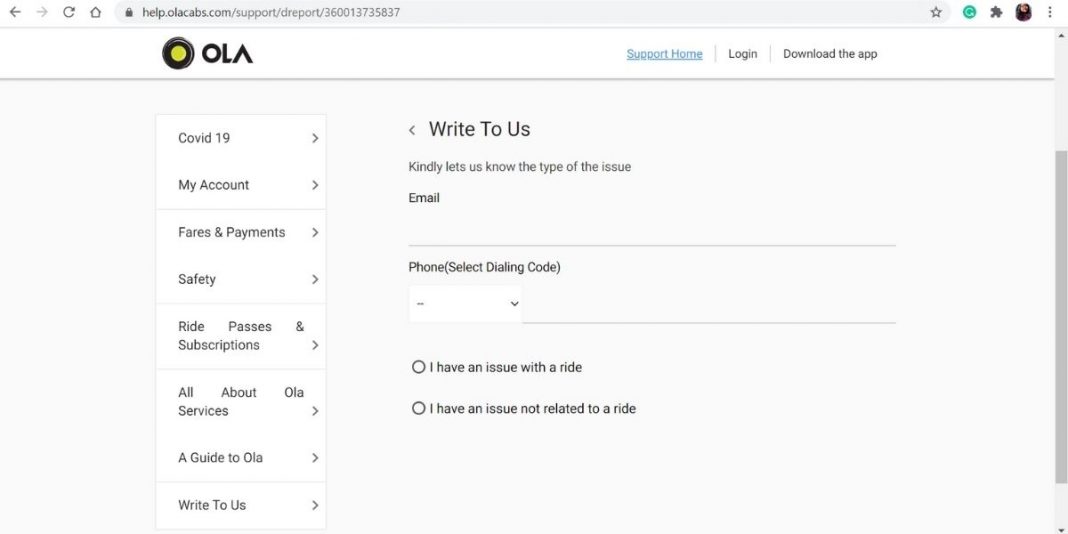Click the browser back arrow
The width and height of the screenshot is (1068, 534).
pyautogui.click(x=15, y=12)
